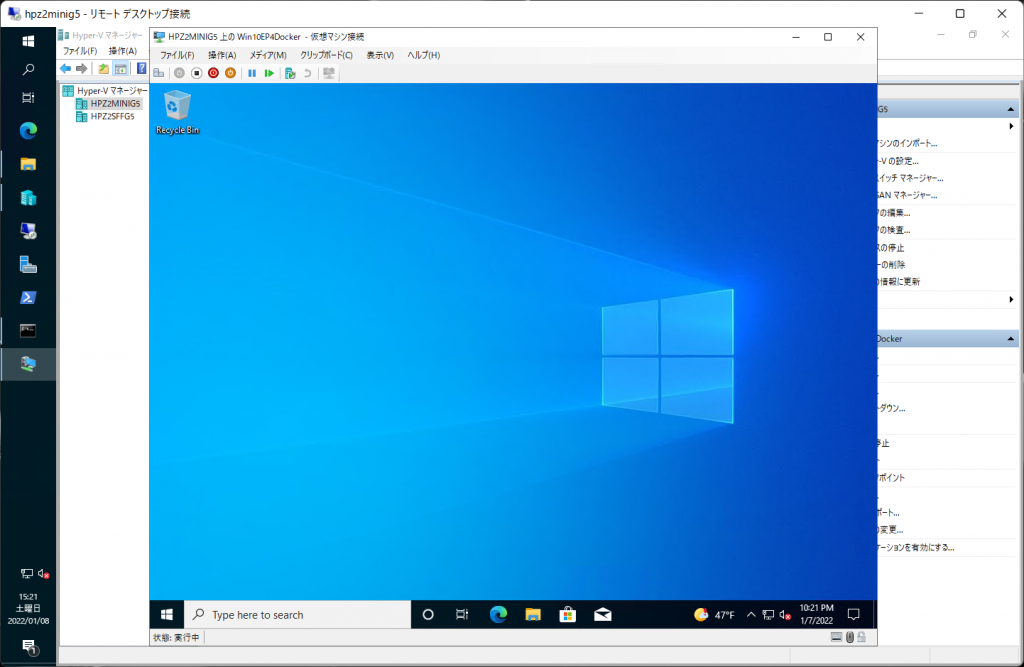Viewport: 1024px width, 667px height.
Task: Click the Enhanced Session toolbar icon
Action: pyautogui.click(x=328, y=73)
